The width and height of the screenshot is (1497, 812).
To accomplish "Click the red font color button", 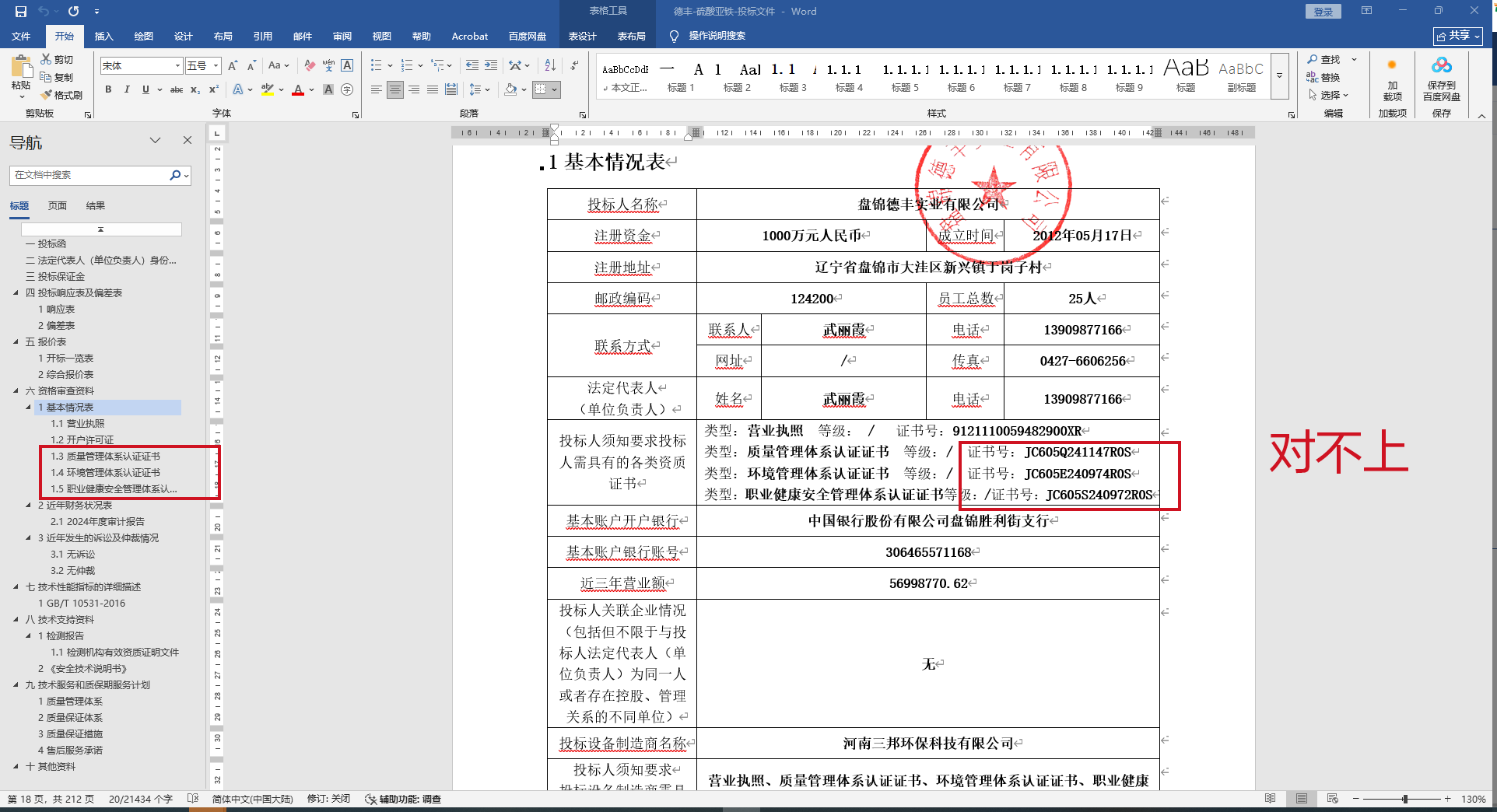I will (298, 89).
